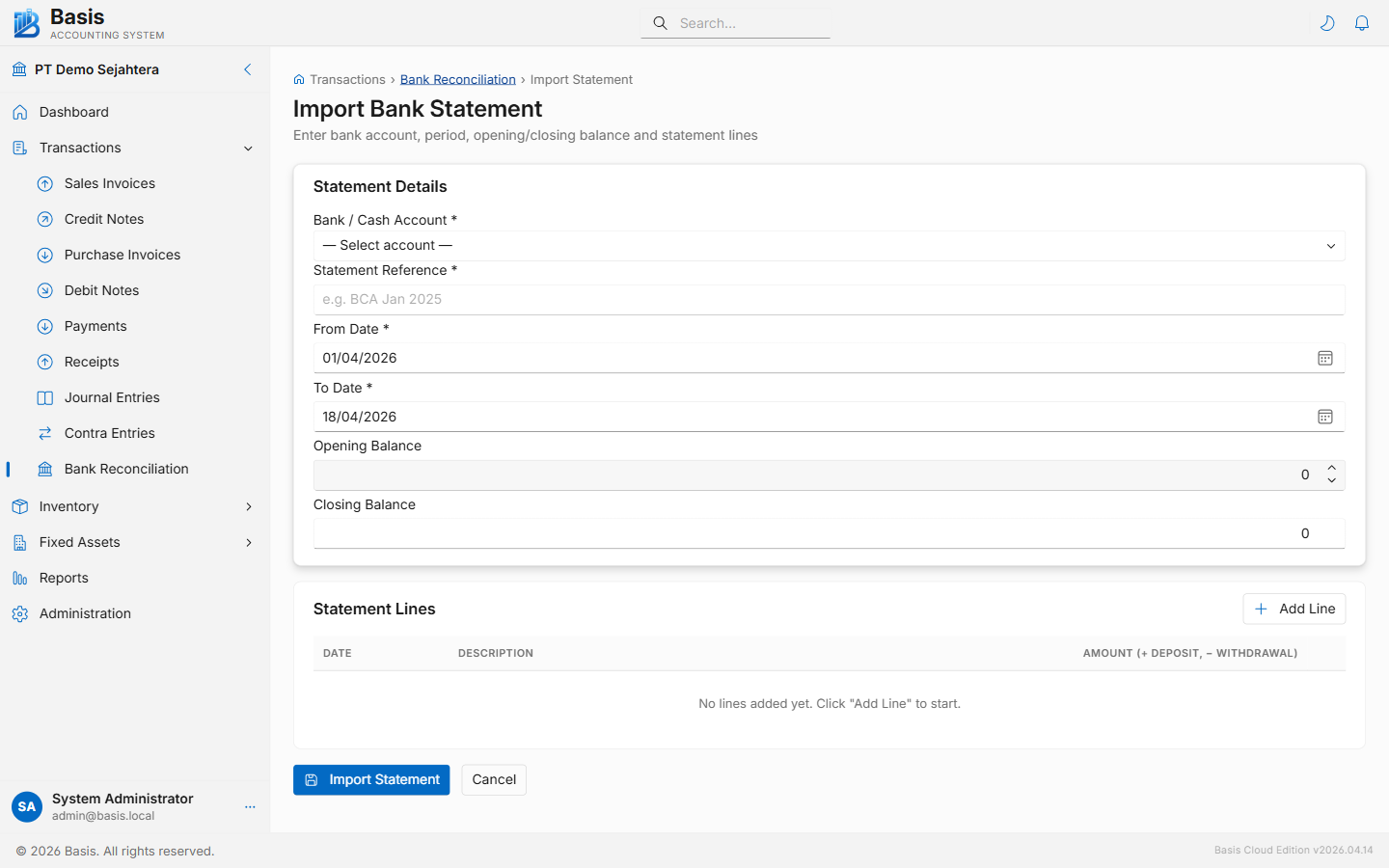Click the notification bell icon

pyautogui.click(x=1362, y=22)
